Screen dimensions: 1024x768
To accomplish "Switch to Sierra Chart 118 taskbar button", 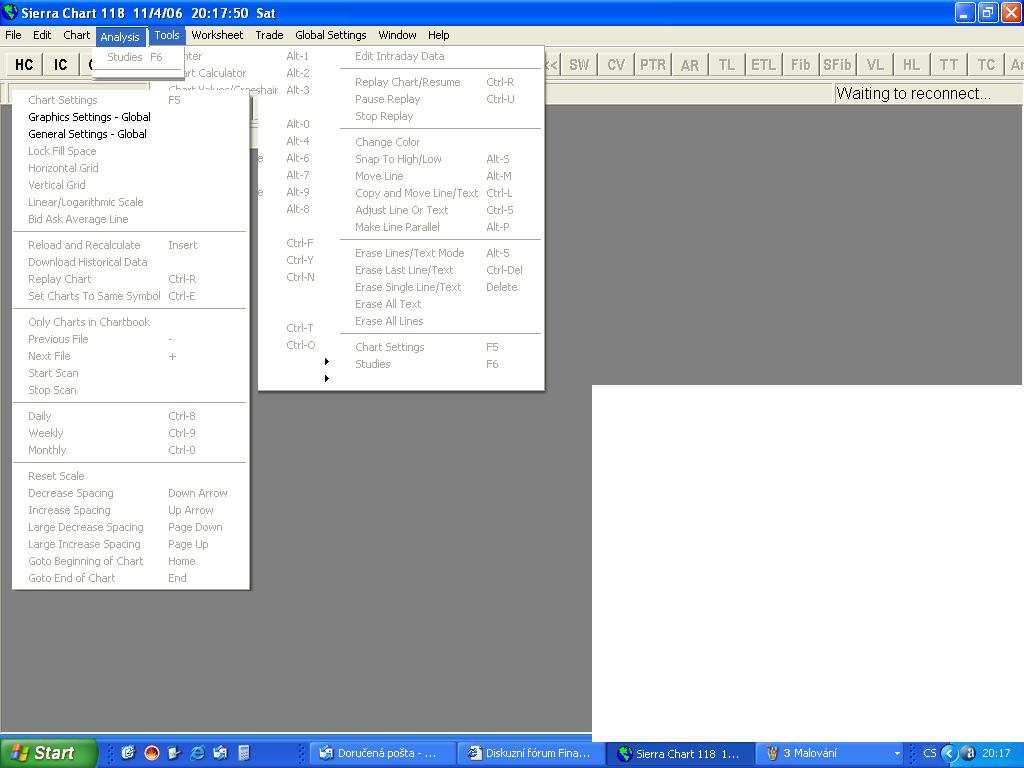I will click(679, 753).
